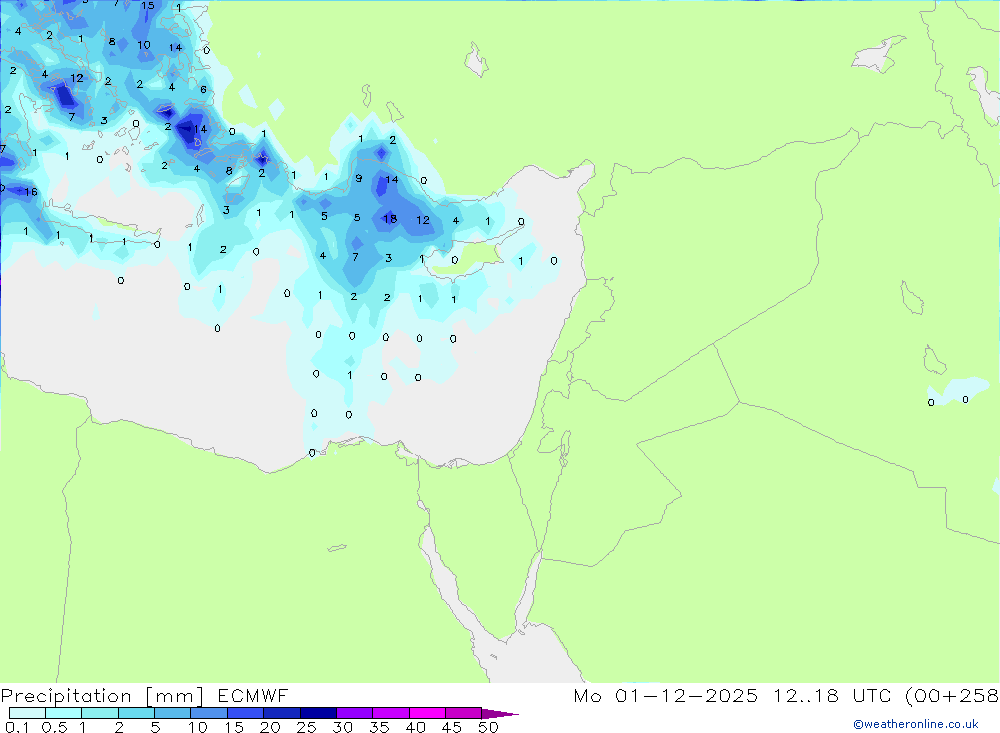Viewport: 1000px width, 733px height.
Task: Click the '9' precipitation value on map
Action: 358,178
